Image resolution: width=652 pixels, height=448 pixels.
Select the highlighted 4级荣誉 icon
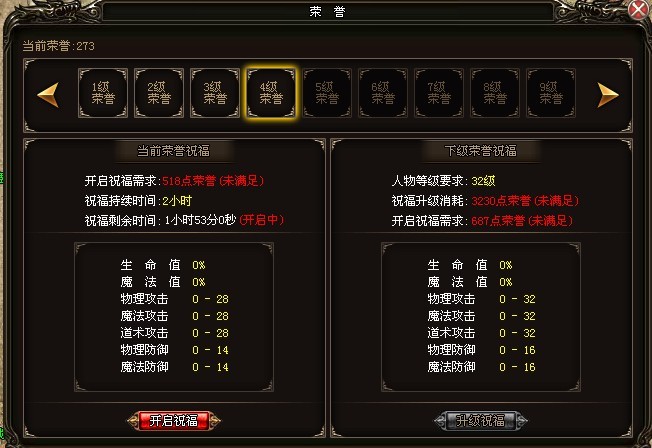(271, 93)
